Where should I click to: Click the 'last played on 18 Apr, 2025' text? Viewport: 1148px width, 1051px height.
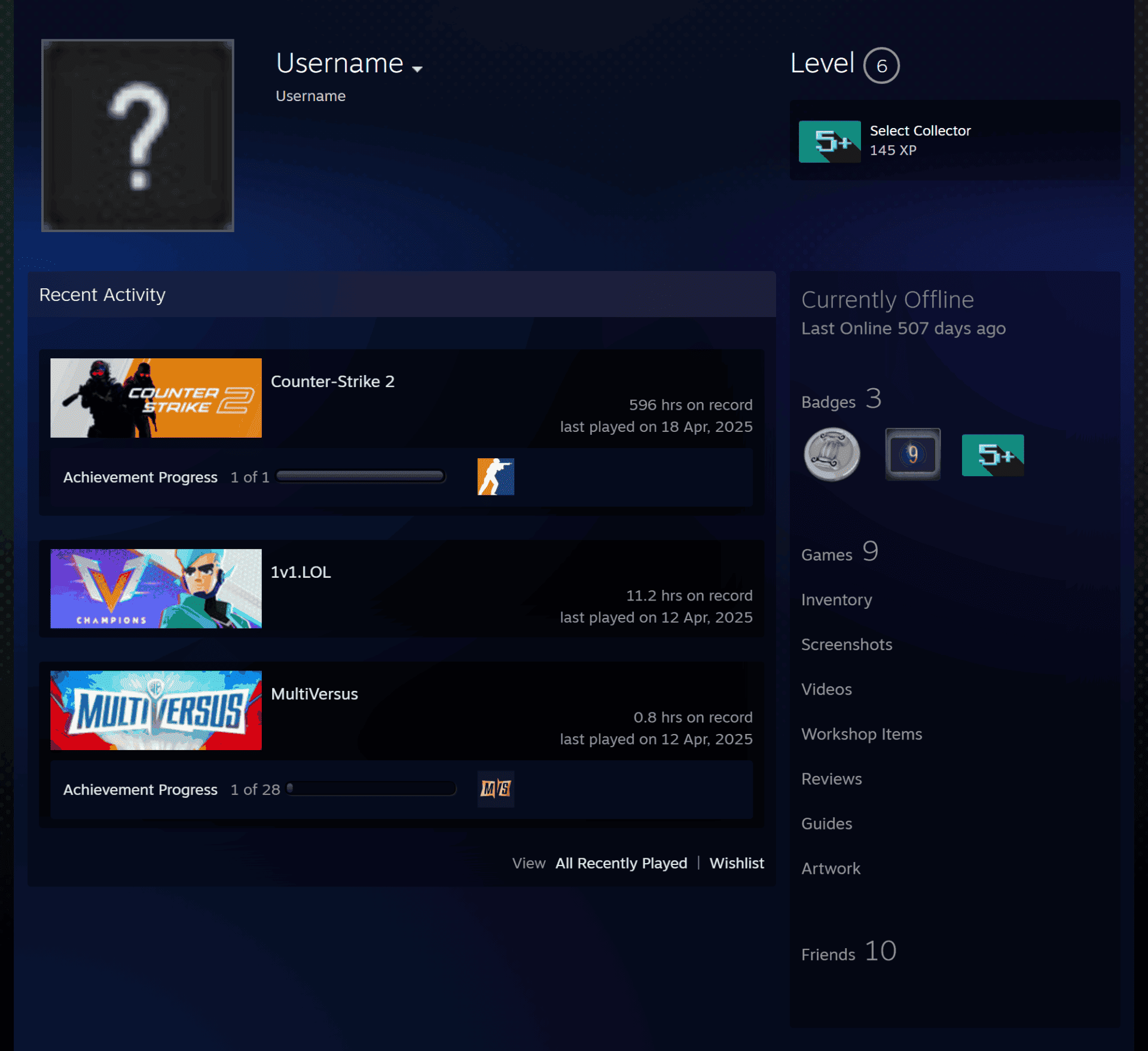tap(656, 427)
